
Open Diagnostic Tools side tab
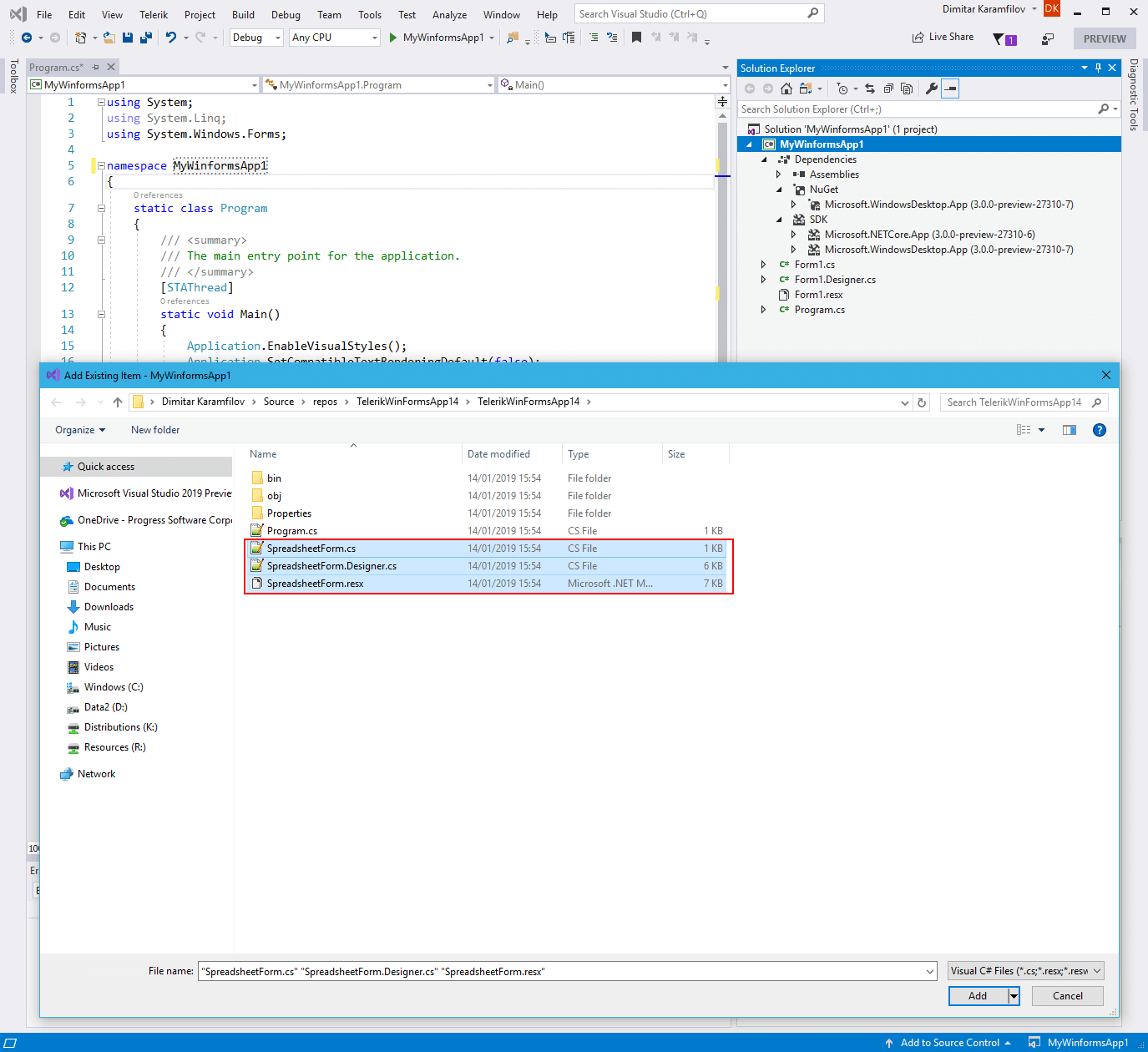pos(1134,94)
